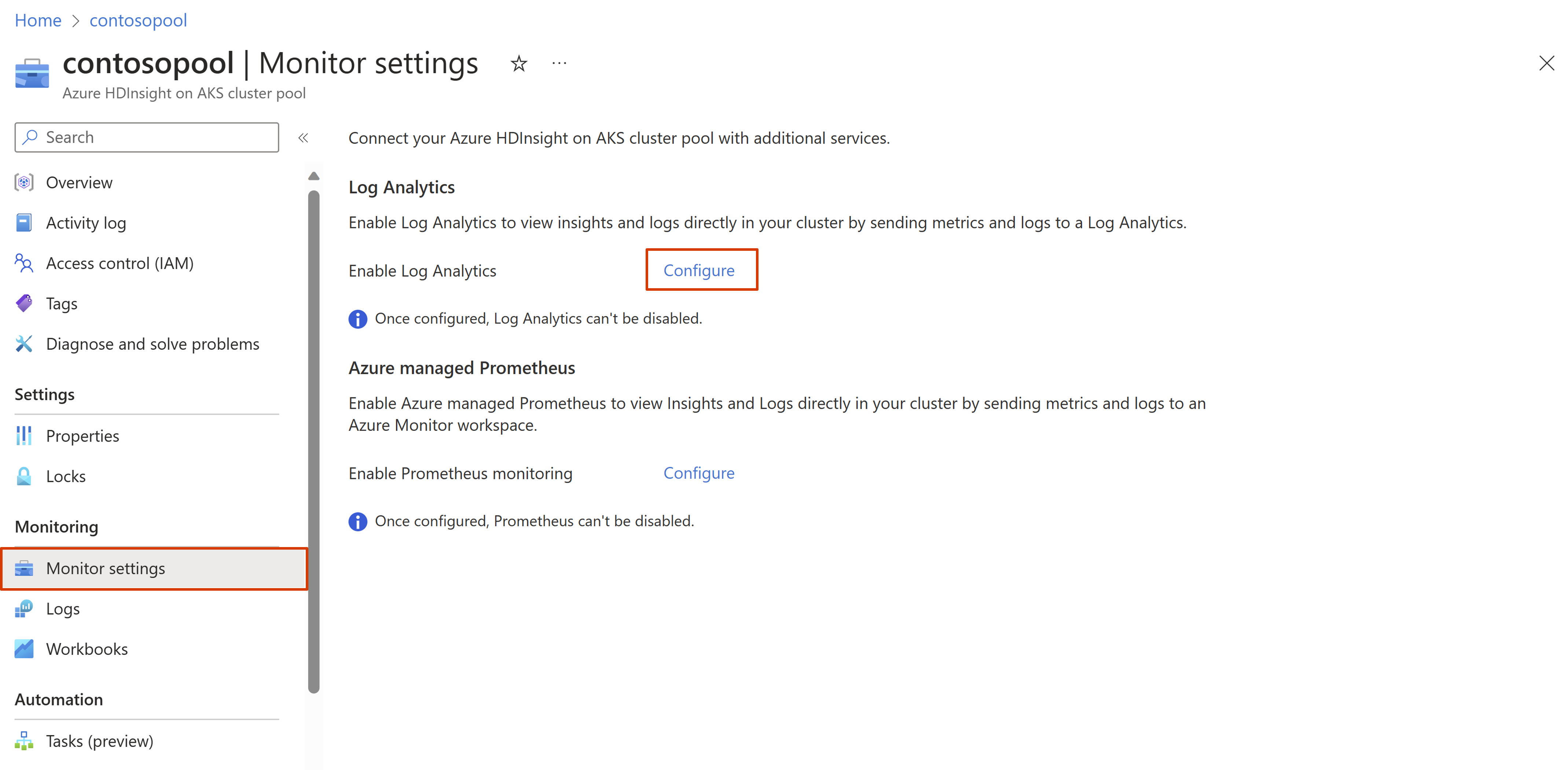Click 'Once configured, Log Analytics can't be disabled' note

click(x=539, y=318)
